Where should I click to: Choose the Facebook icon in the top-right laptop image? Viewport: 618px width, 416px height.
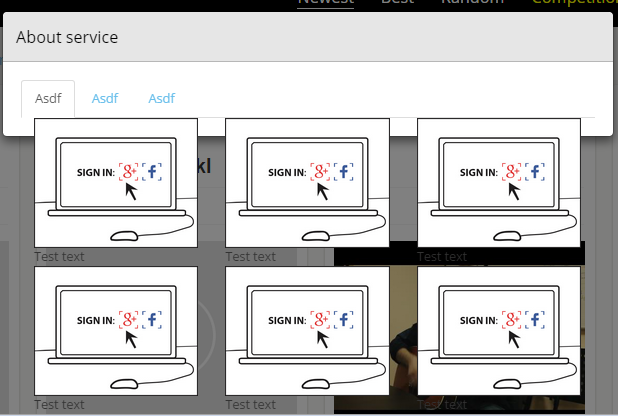[x=535, y=172]
